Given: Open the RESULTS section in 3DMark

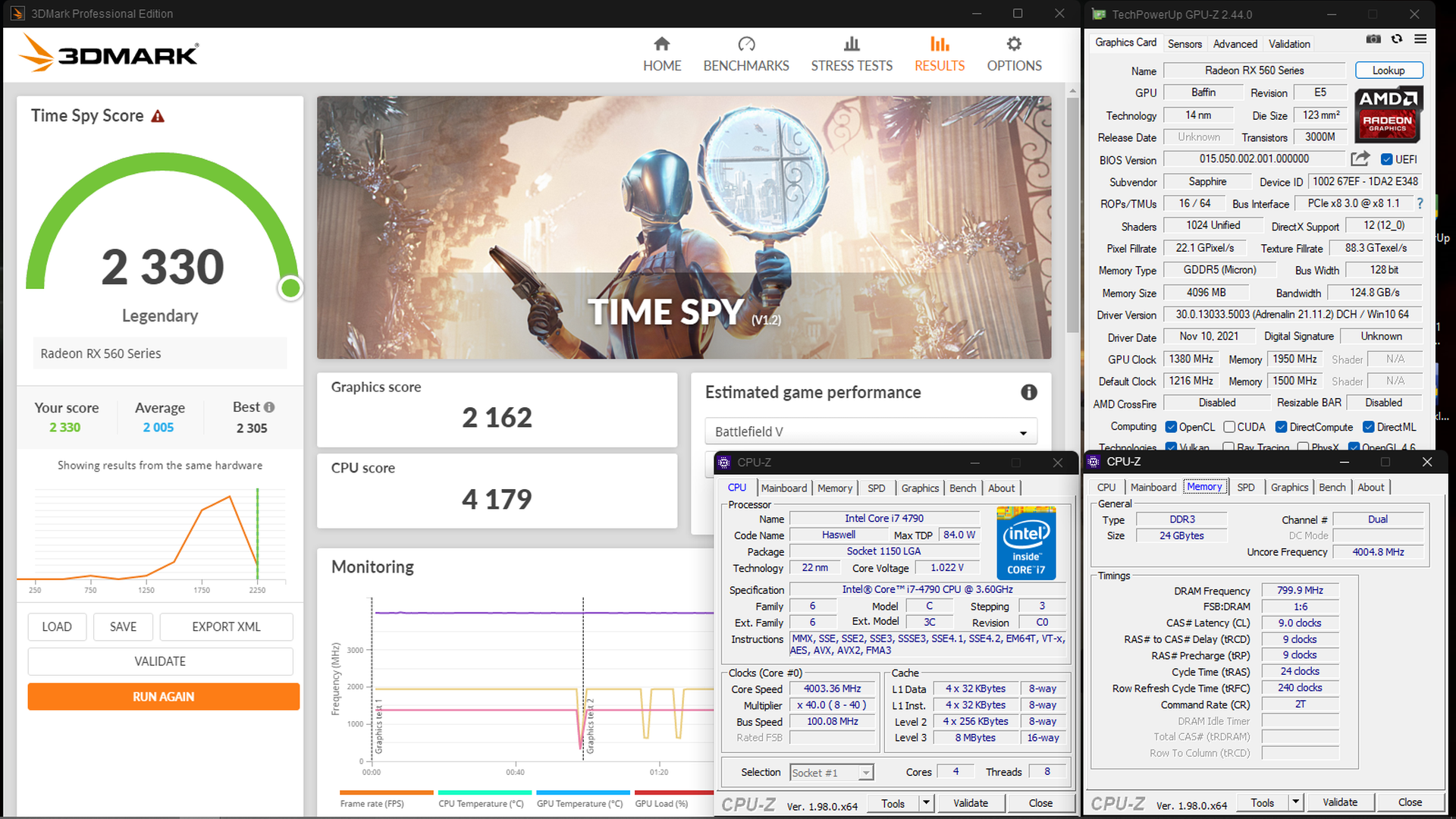Looking at the screenshot, I should click(x=940, y=55).
